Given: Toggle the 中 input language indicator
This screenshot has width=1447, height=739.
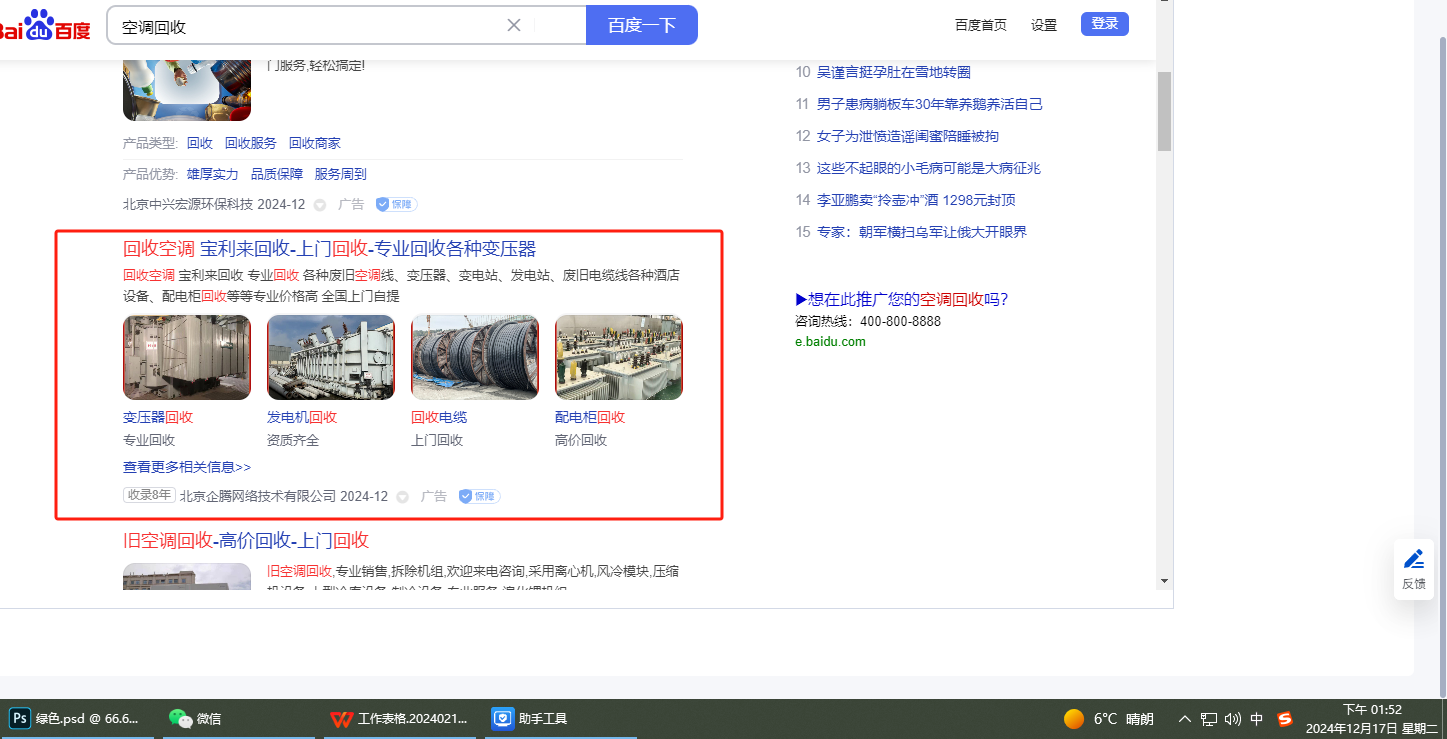Looking at the screenshot, I should (1257, 718).
